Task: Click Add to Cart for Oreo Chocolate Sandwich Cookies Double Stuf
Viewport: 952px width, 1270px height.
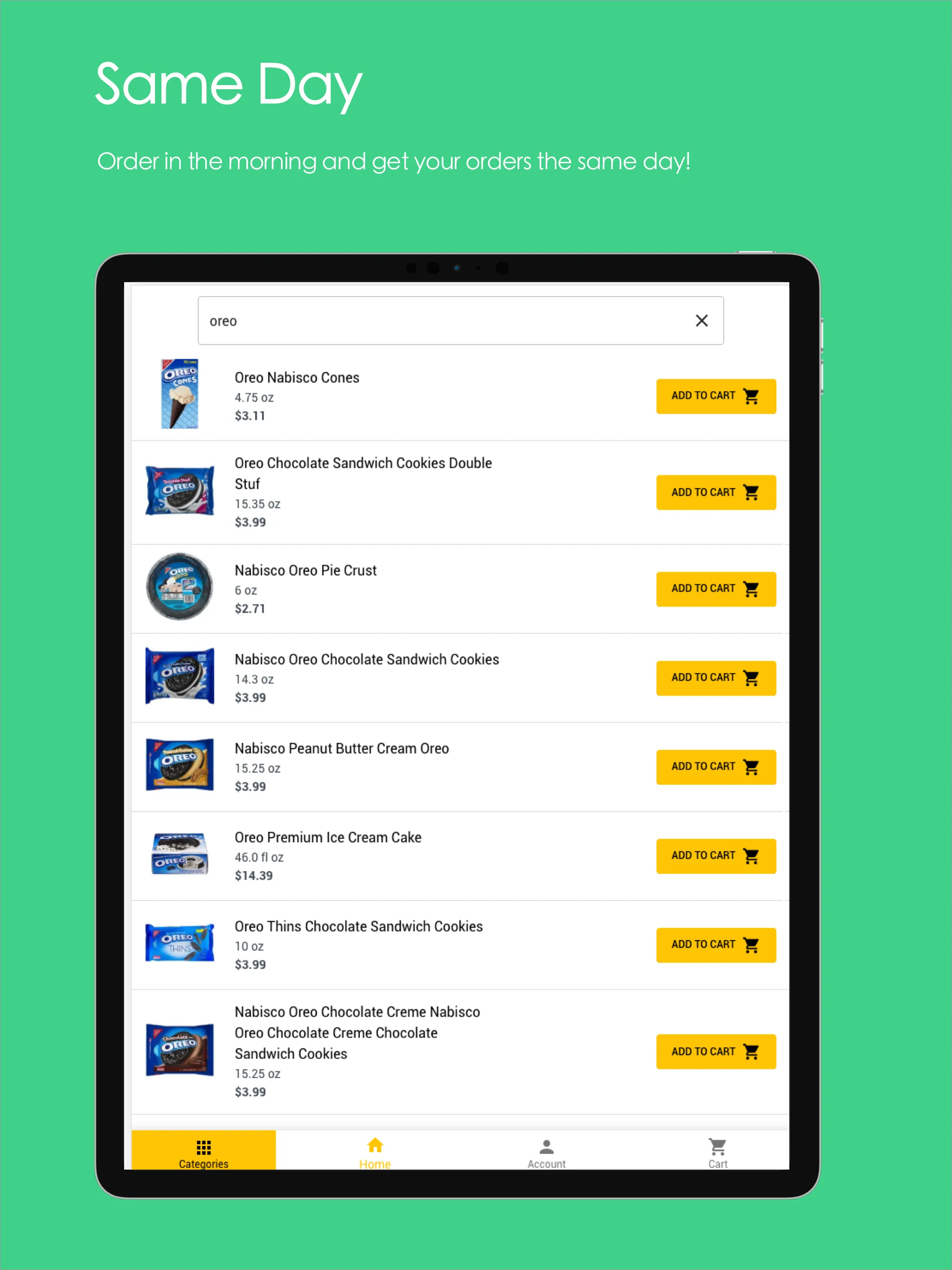Action: [x=715, y=492]
